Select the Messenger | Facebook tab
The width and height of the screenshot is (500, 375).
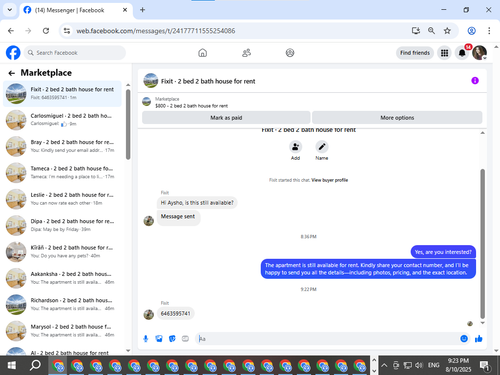(x=76, y=10)
